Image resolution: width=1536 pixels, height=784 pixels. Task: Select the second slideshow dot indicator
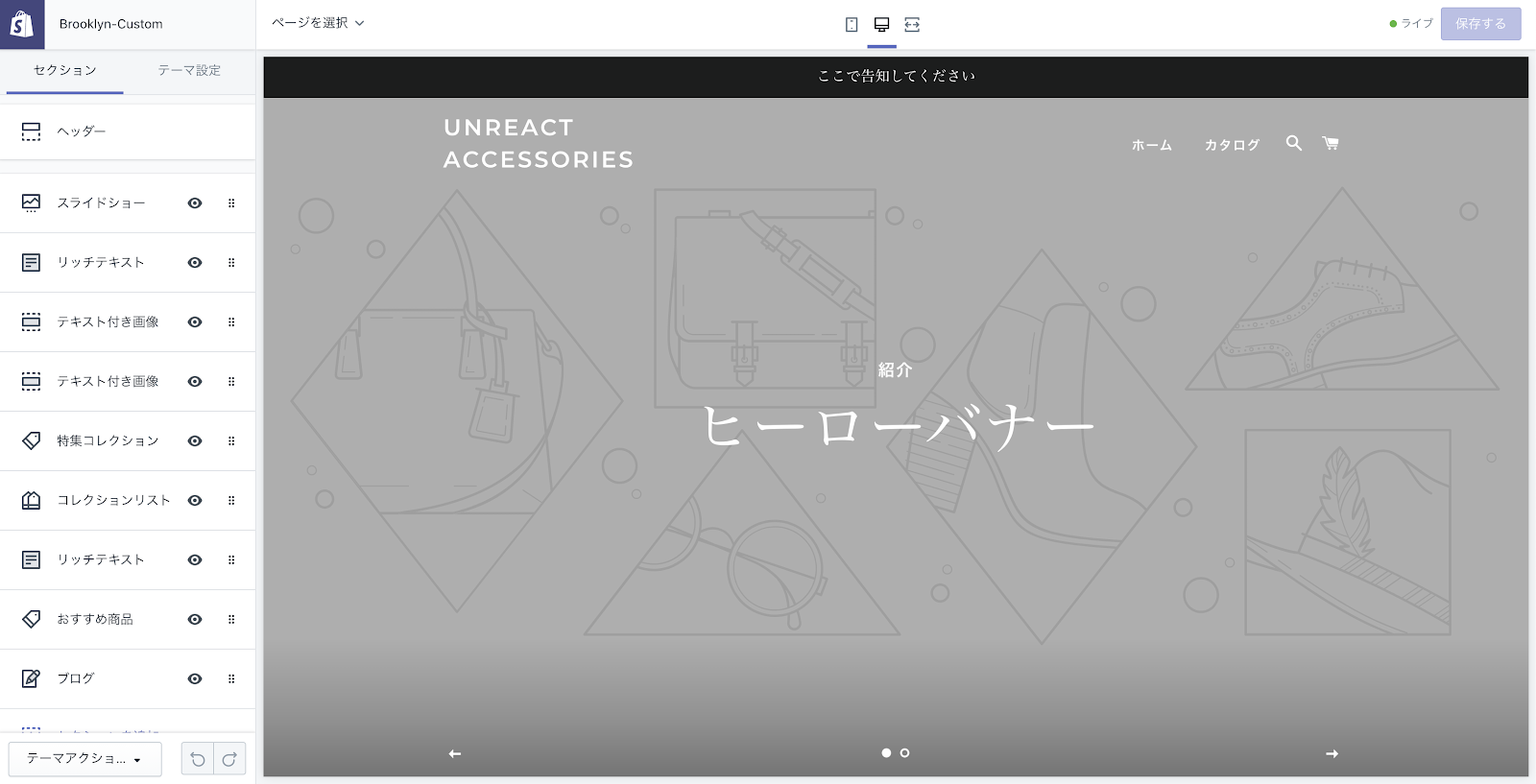904,753
